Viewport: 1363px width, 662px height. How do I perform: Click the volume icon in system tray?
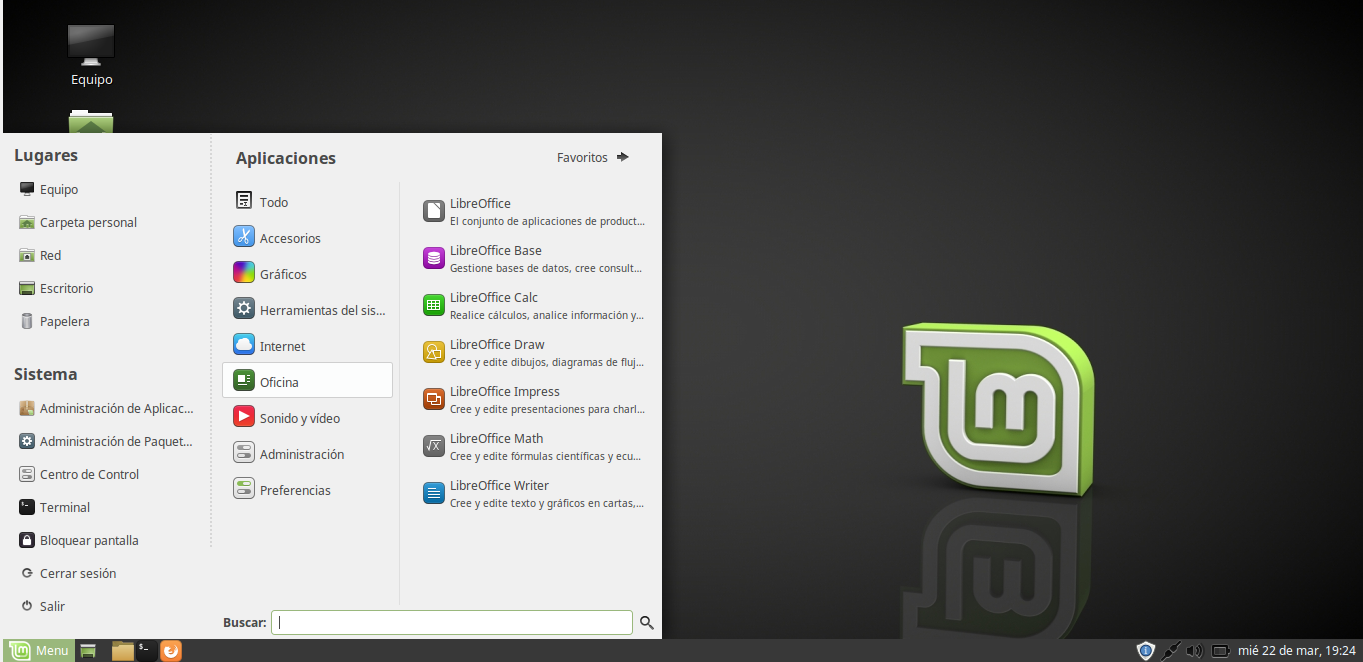tap(1194, 650)
